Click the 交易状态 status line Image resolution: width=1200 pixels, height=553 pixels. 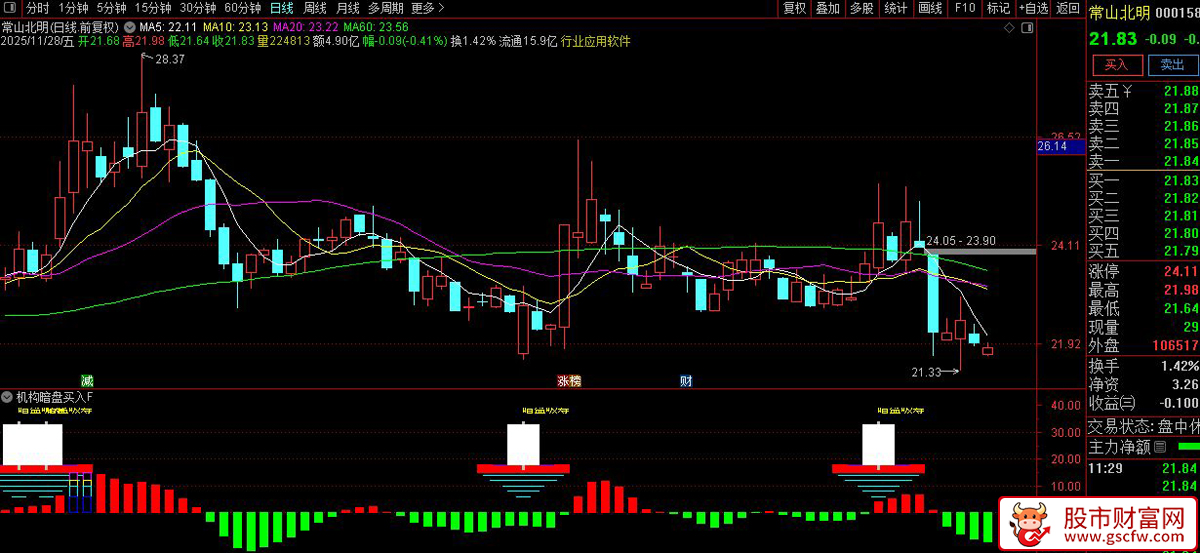[x=1143, y=425]
